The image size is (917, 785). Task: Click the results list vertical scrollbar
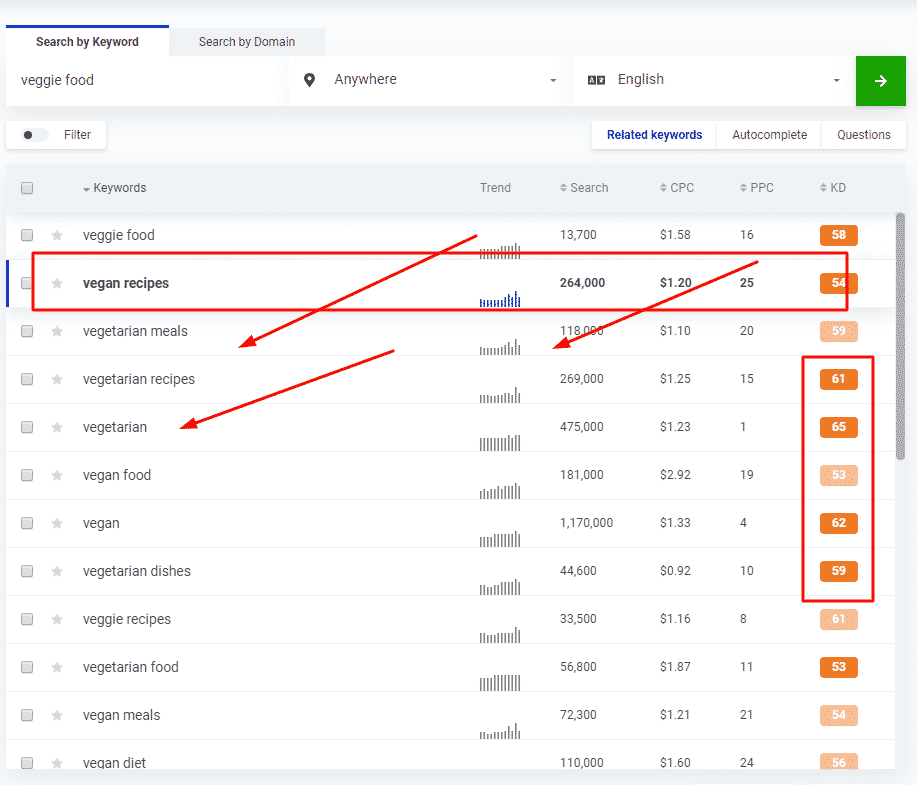pyautogui.click(x=900, y=336)
